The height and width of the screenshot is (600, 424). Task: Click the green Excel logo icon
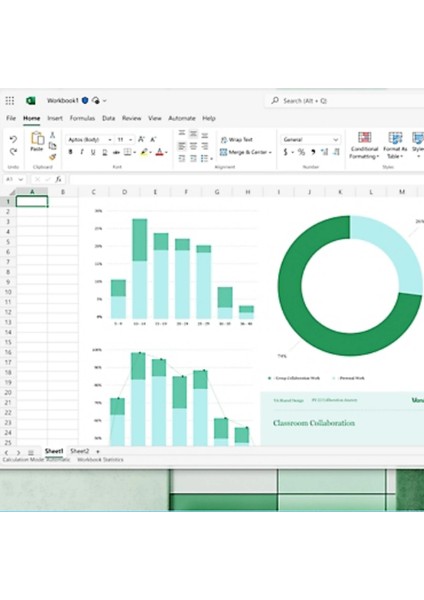point(31,101)
